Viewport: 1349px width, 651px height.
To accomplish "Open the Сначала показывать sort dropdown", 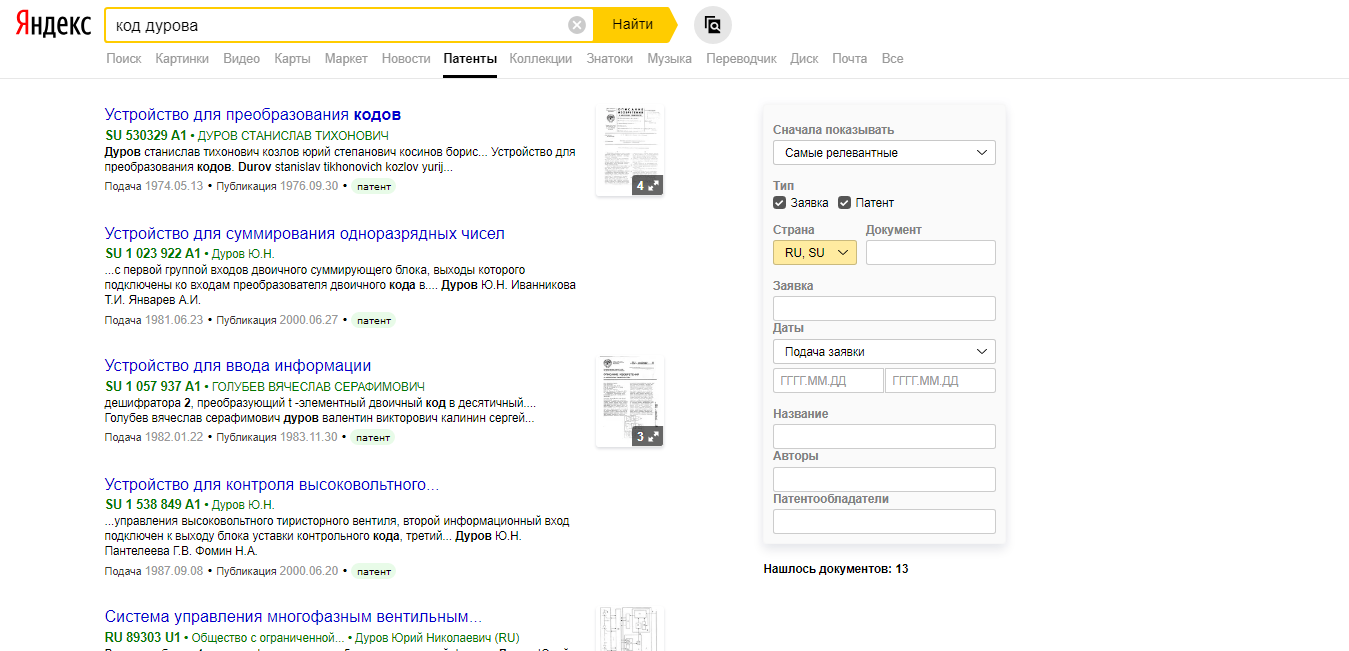I will [x=884, y=153].
